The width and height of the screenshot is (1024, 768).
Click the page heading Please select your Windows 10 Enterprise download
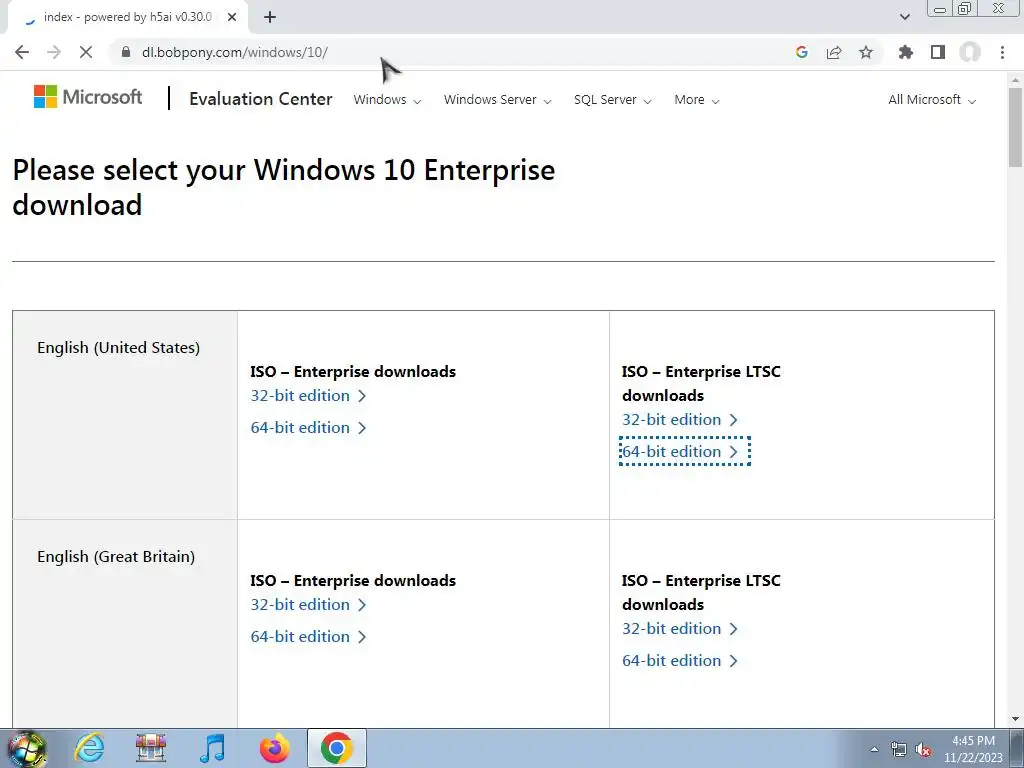click(x=283, y=187)
